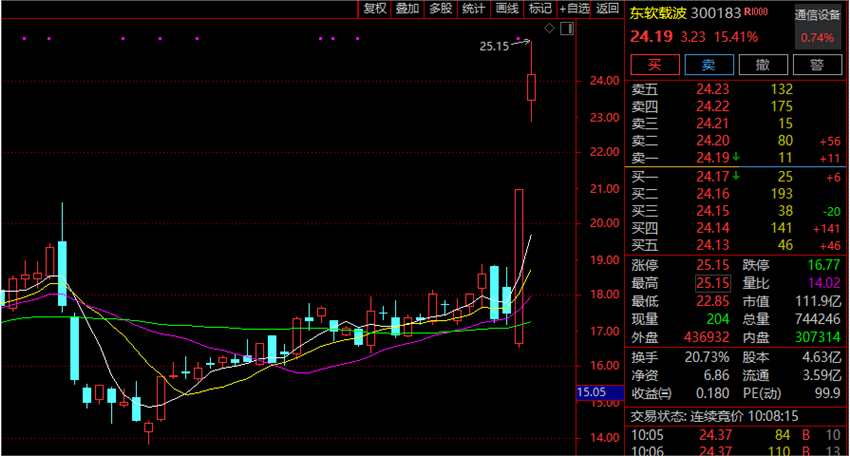Click 内盘 value 307314
Screen dimensions: 850x456
[x=818, y=337]
